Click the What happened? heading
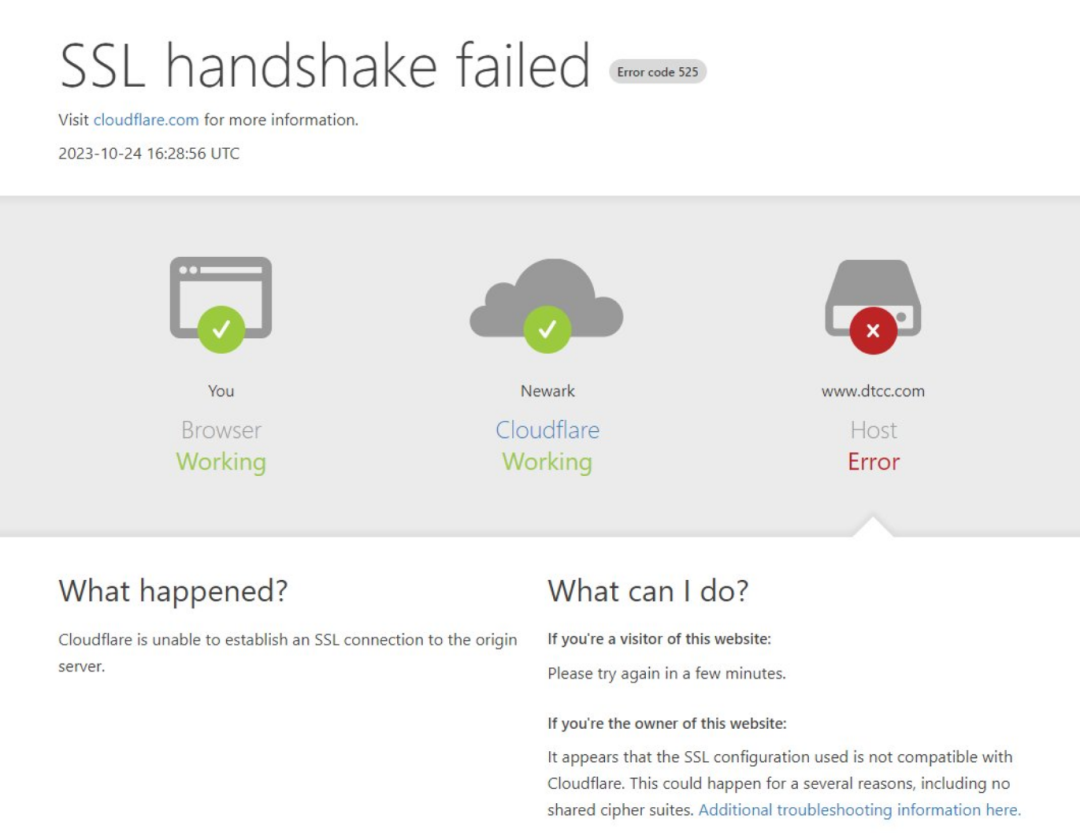The height and width of the screenshot is (833, 1080). coord(173,591)
